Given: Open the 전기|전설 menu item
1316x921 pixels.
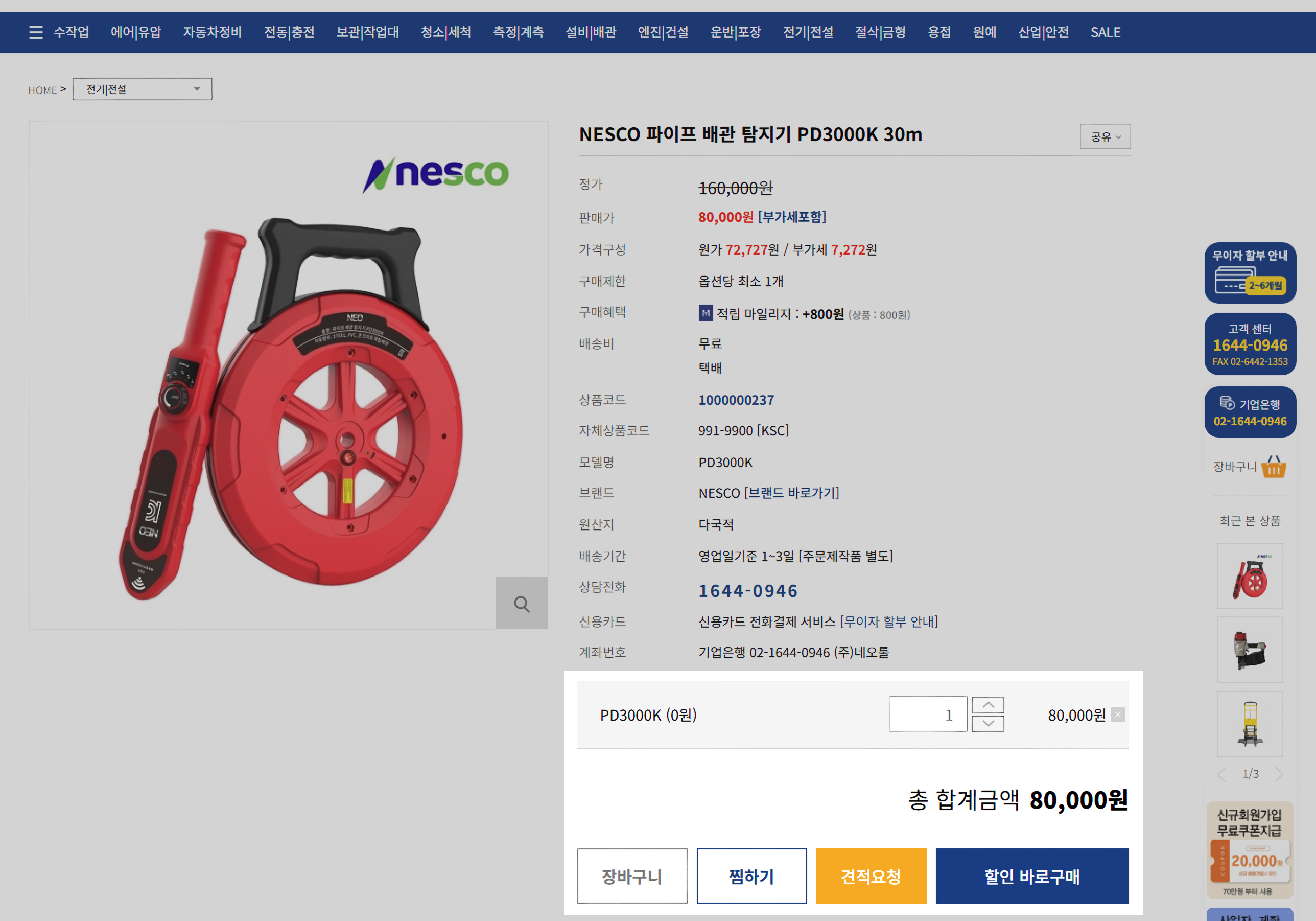Looking at the screenshot, I should pos(808,32).
